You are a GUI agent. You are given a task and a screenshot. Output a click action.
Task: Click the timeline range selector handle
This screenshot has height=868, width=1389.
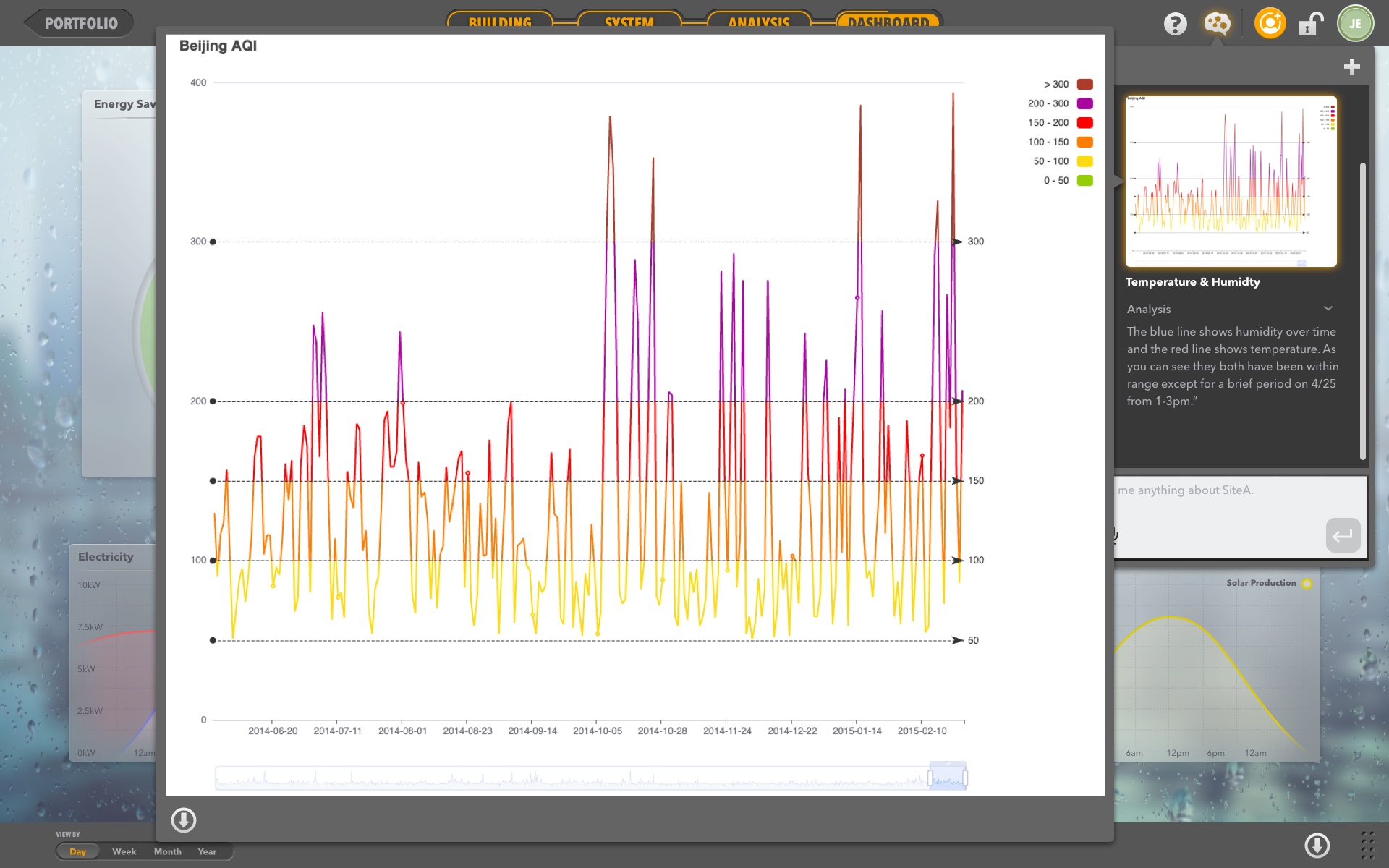pos(930,778)
